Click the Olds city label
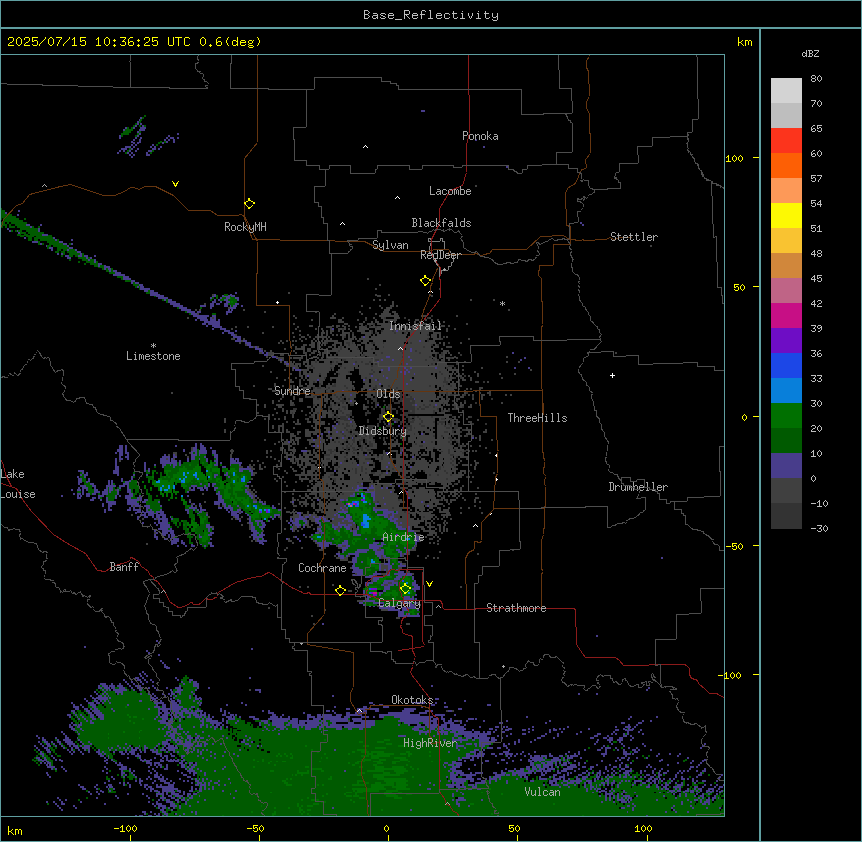862x842 pixels. click(388, 394)
